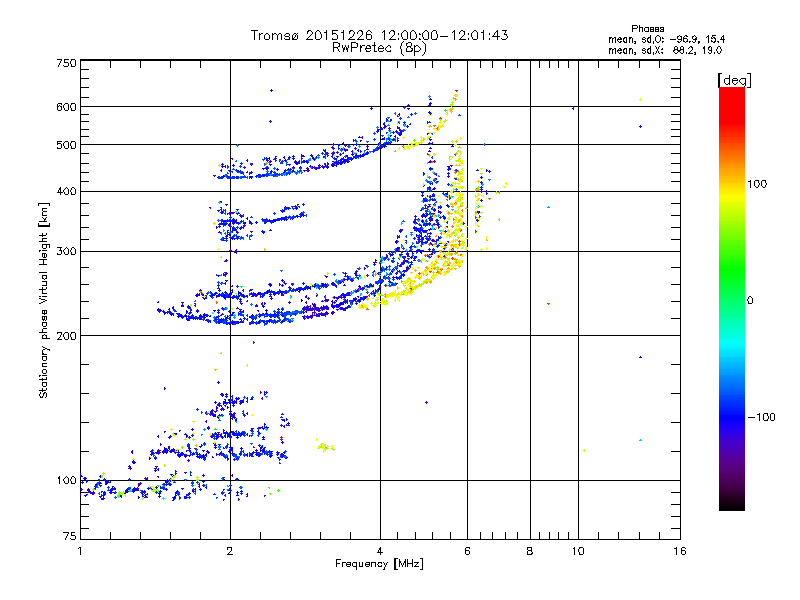Click the 'Phases' header label
800x600 pixels.
tap(647, 29)
